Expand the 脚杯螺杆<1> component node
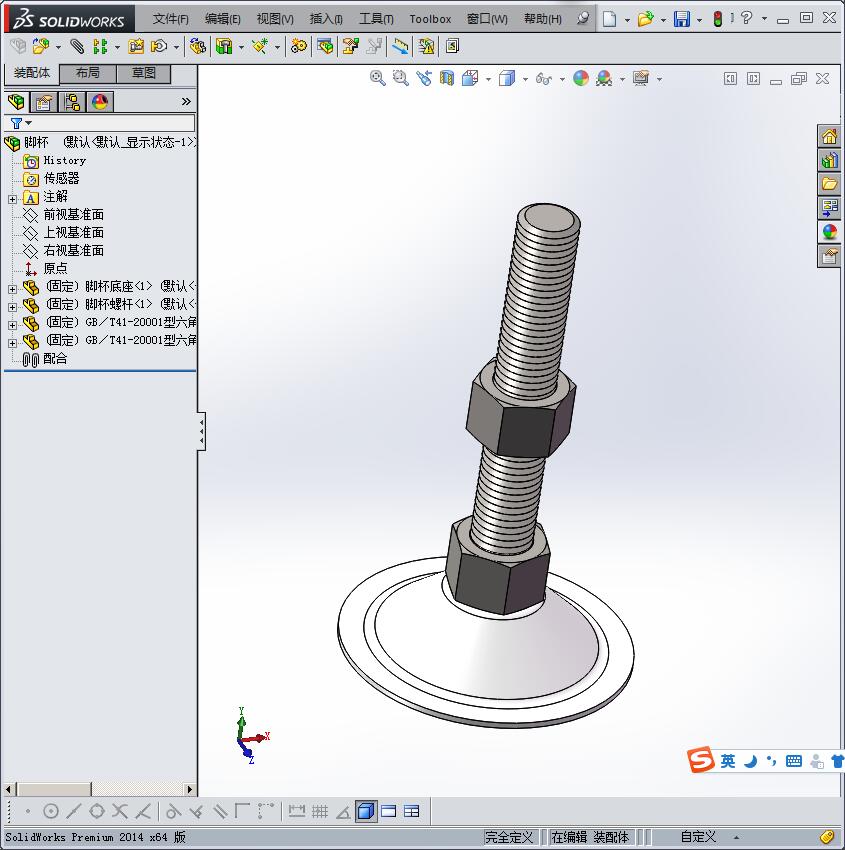Viewport: 845px width, 850px height. point(12,307)
